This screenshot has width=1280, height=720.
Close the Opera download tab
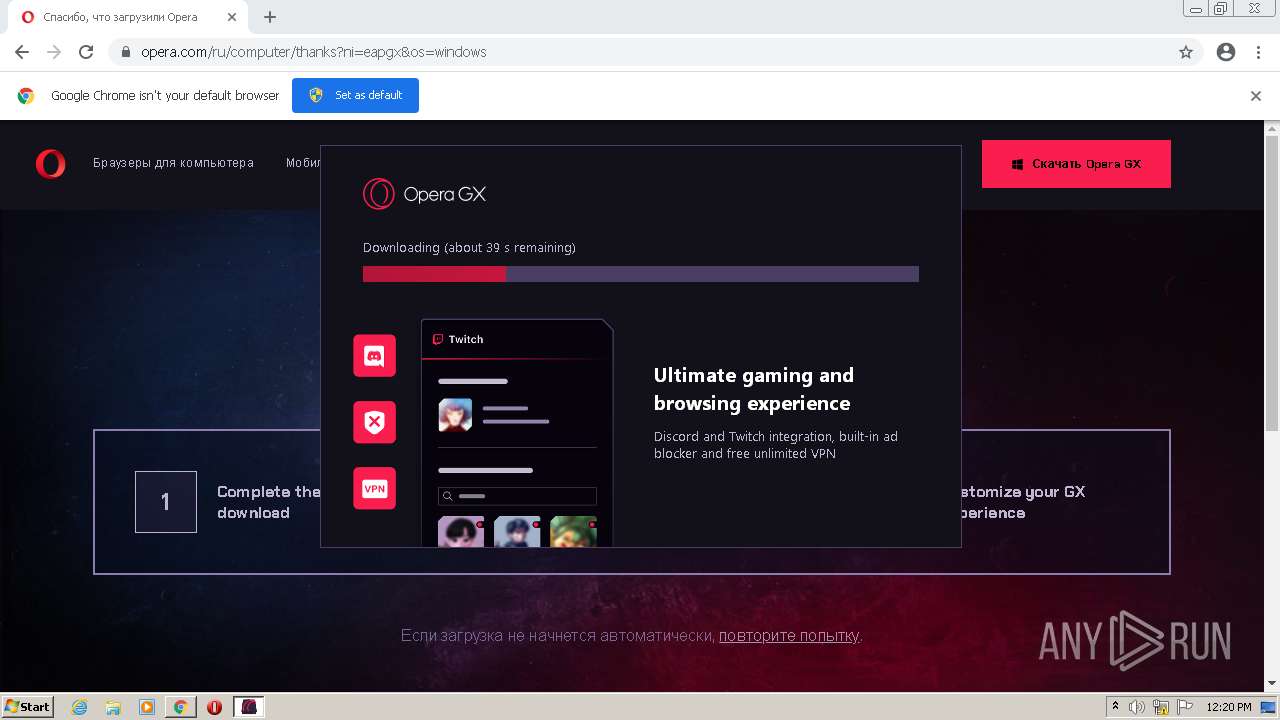[x=232, y=17]
